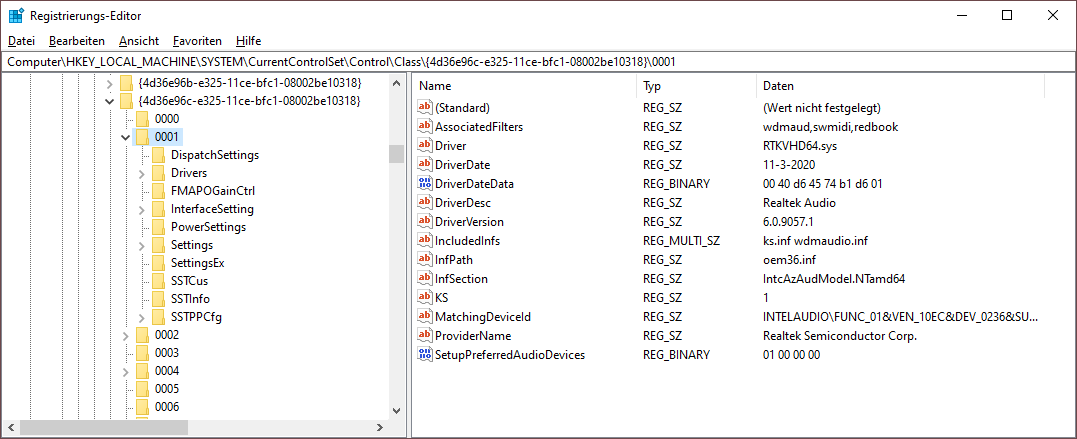Click the string icon of IncludedInfs
The height and width of the screenshot is (439, 1077).
coord(425,240)
